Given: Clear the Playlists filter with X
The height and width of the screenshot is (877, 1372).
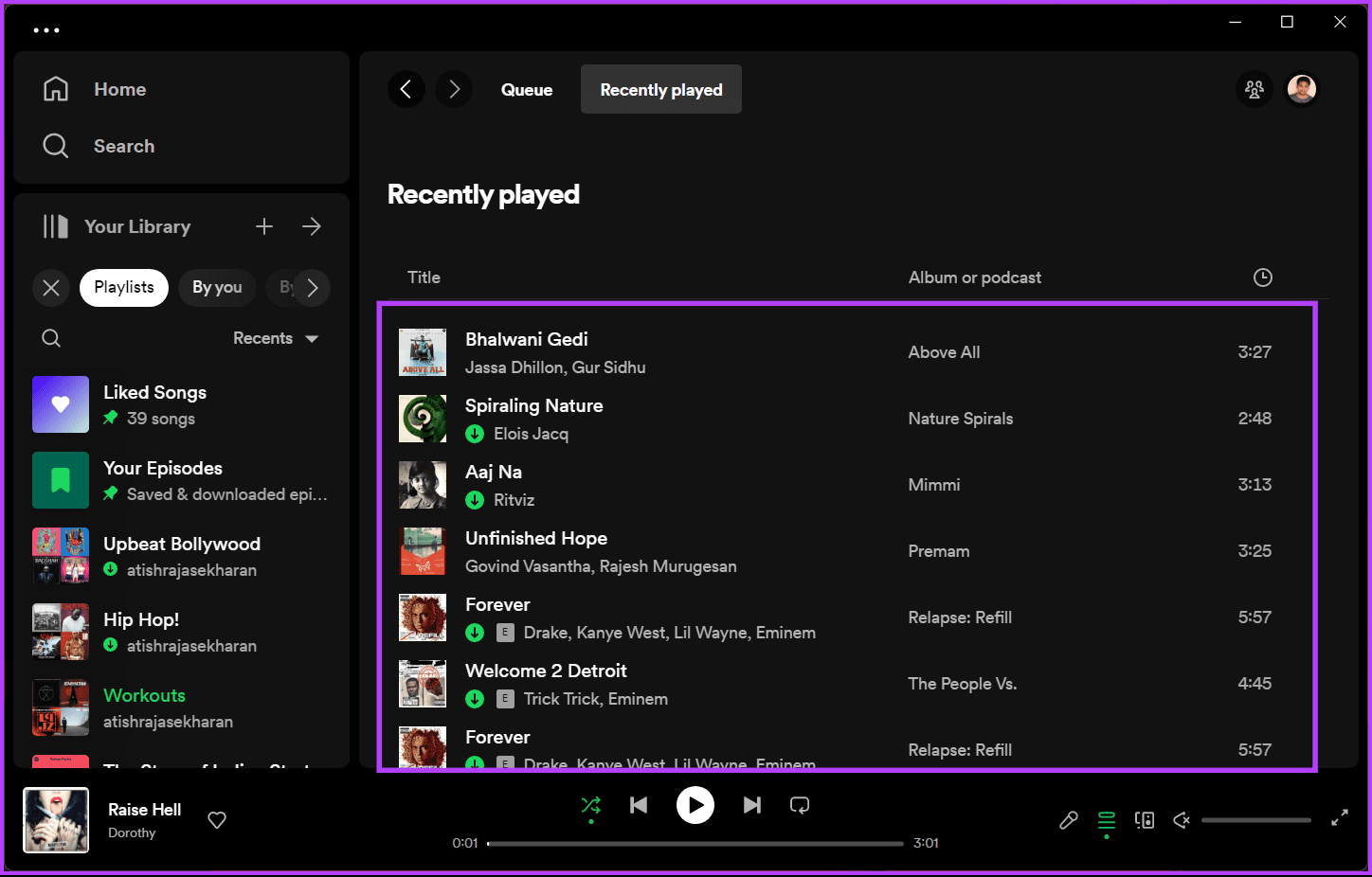Looking at the screenshot, I should point(51,288).
